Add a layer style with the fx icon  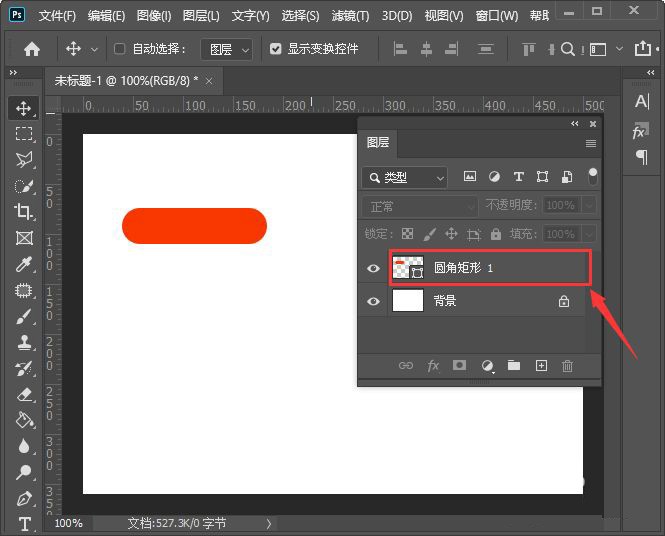tap(433, 366)
